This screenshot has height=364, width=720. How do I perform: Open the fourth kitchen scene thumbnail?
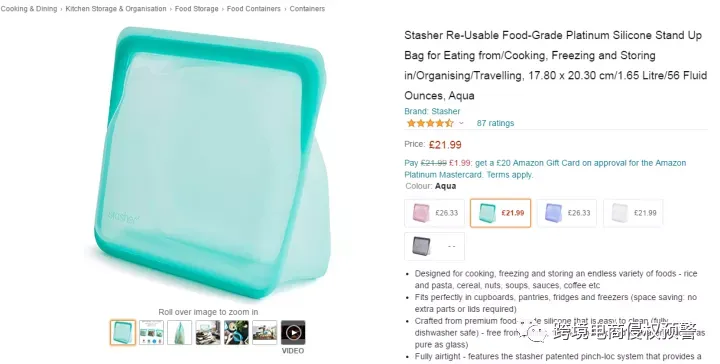pos(208,332)
